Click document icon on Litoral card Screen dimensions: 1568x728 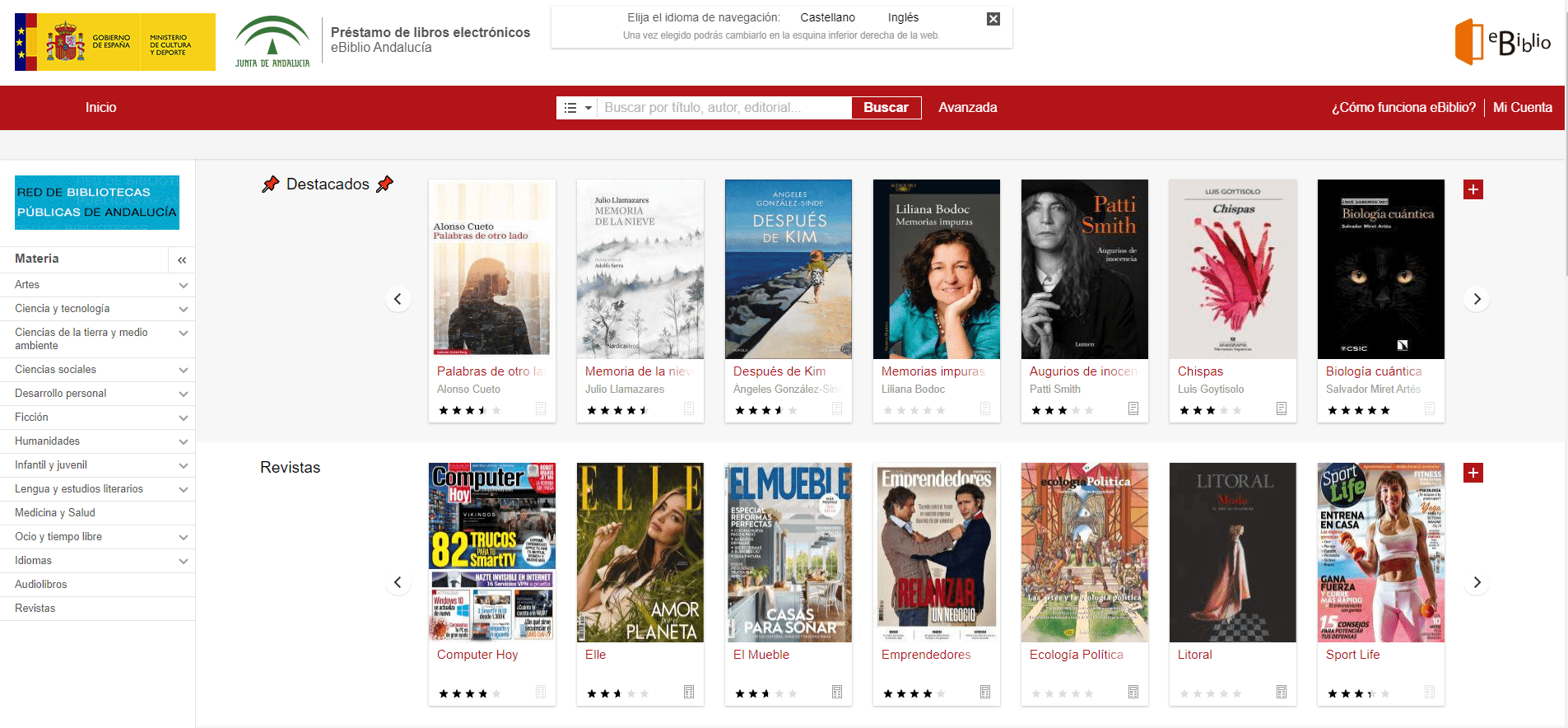[1282, 692]
